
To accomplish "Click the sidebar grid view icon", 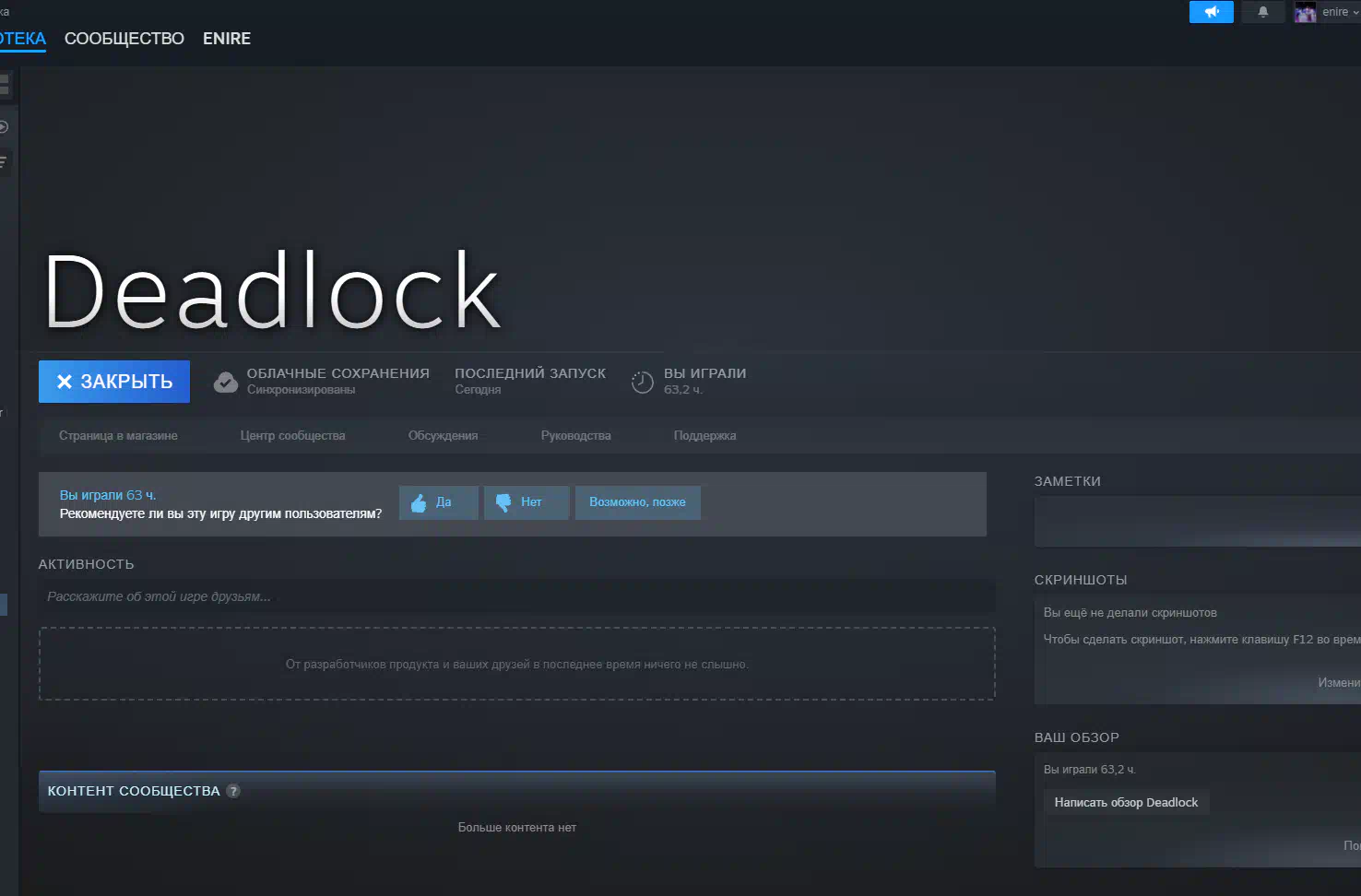I will [x=4, y=85].
